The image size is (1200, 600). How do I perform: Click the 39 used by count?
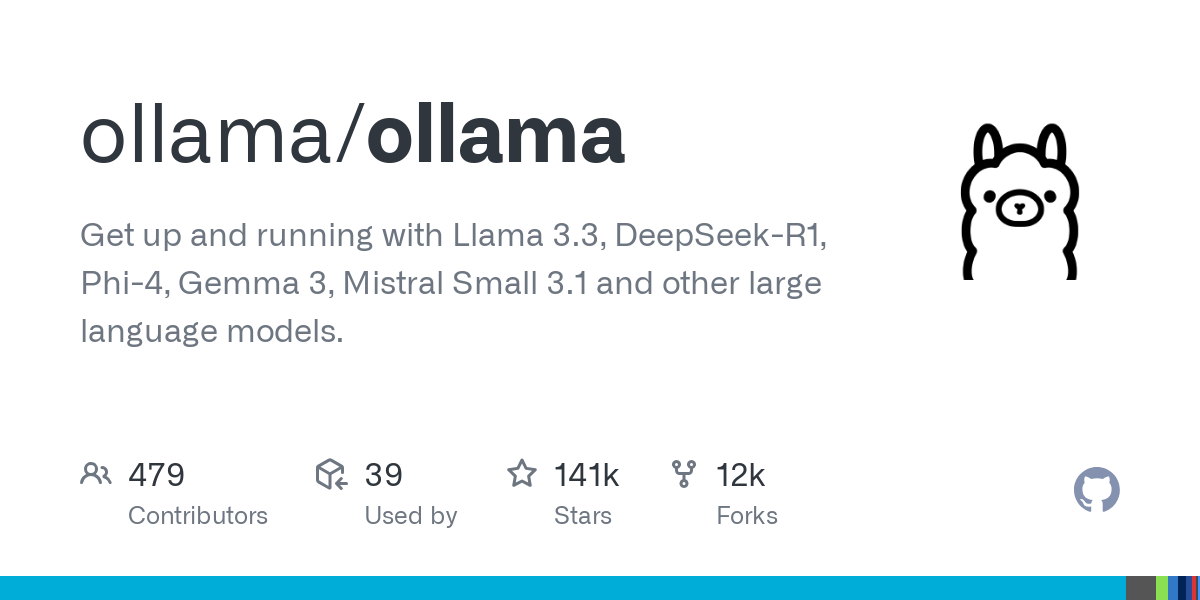coord(384,475)
